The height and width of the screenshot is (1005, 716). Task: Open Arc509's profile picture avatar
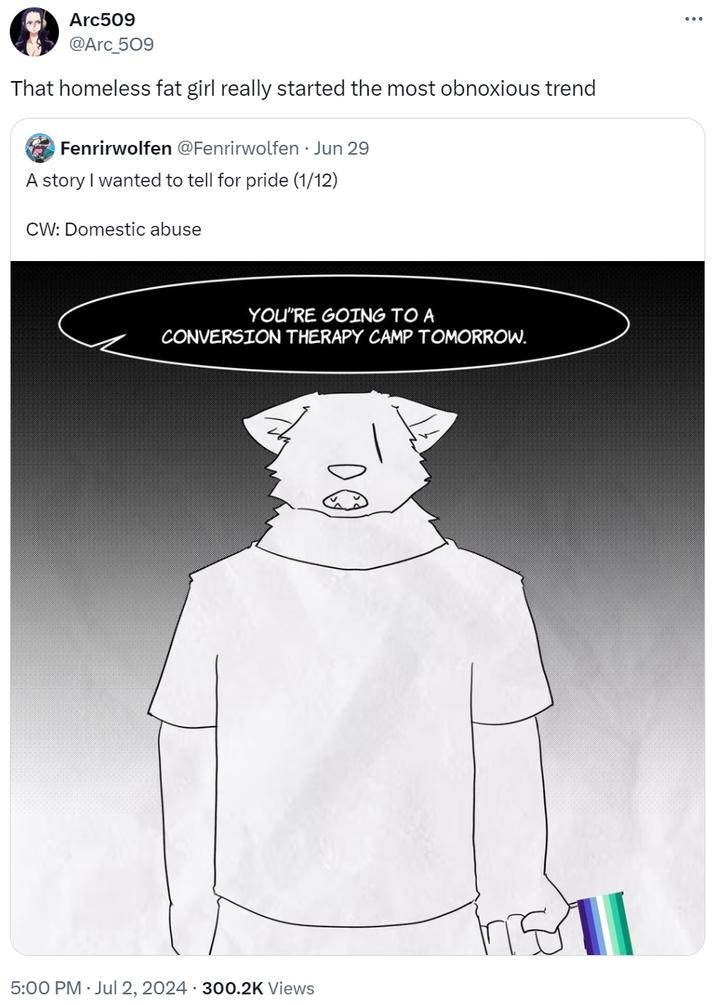pos(35,32)
